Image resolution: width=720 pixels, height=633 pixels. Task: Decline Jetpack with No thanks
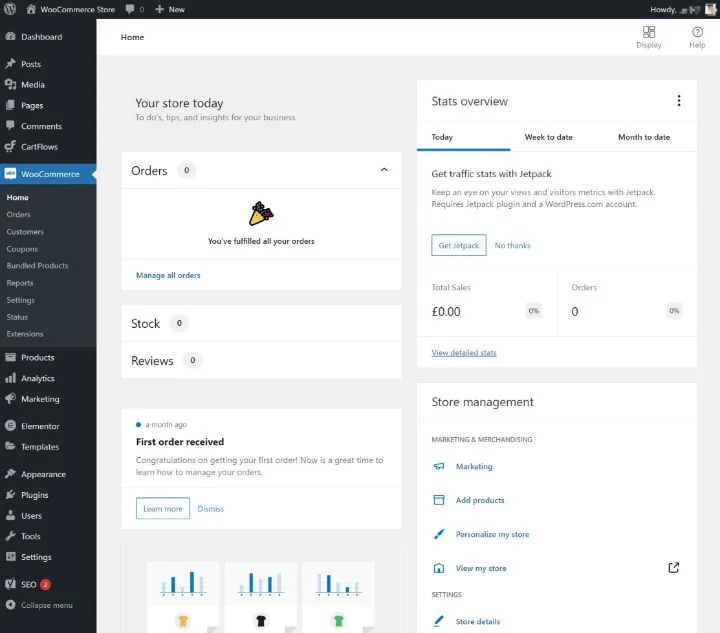coord(512,245)
